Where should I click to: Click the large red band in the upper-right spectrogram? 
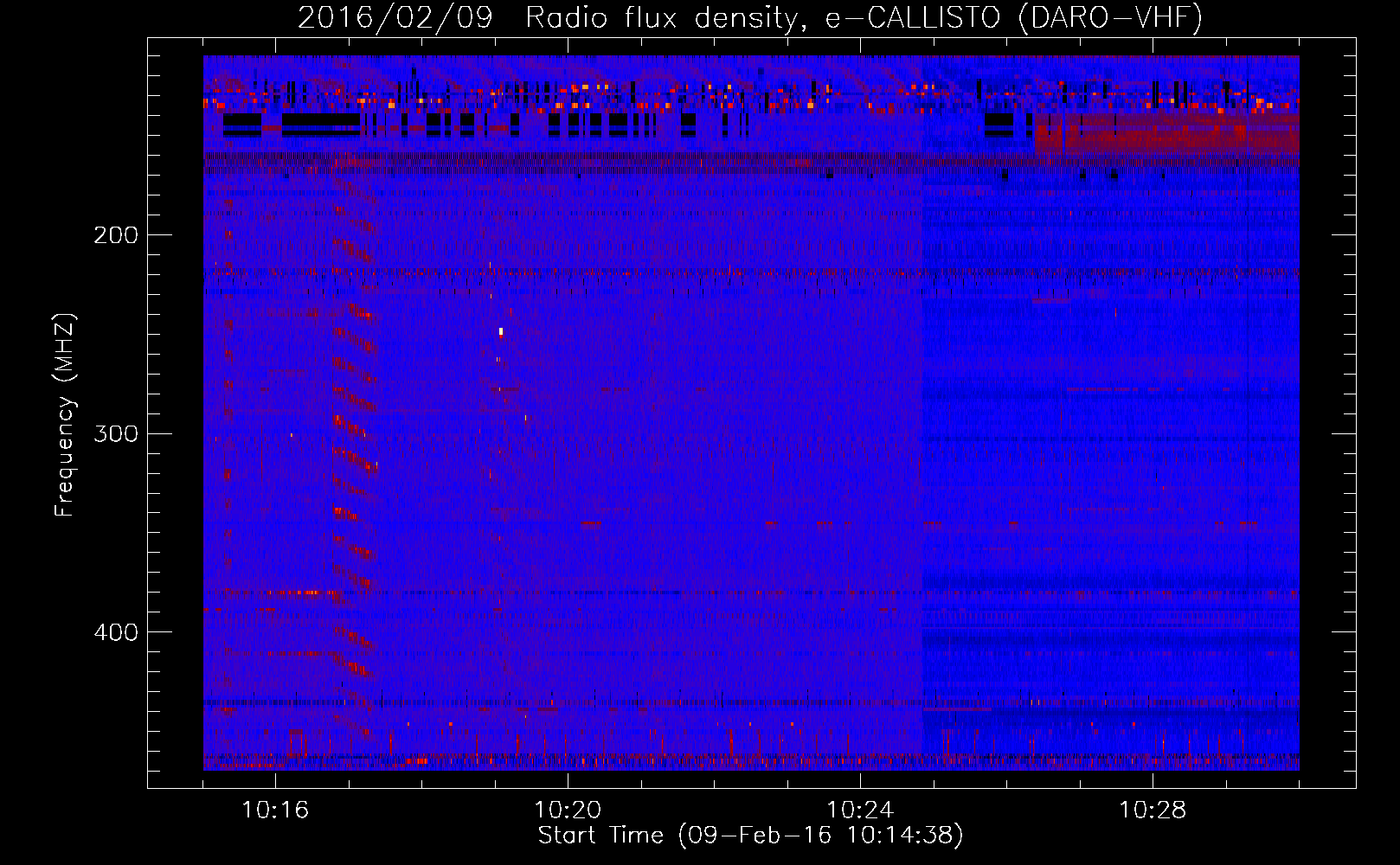click(x=1167, y=134)
